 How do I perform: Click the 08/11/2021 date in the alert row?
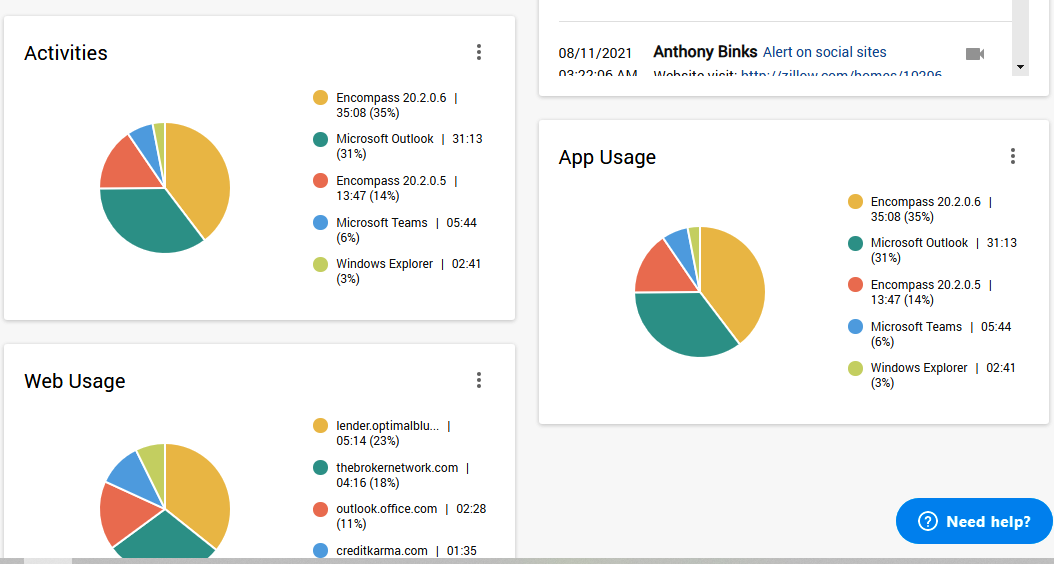click(595, 53)
